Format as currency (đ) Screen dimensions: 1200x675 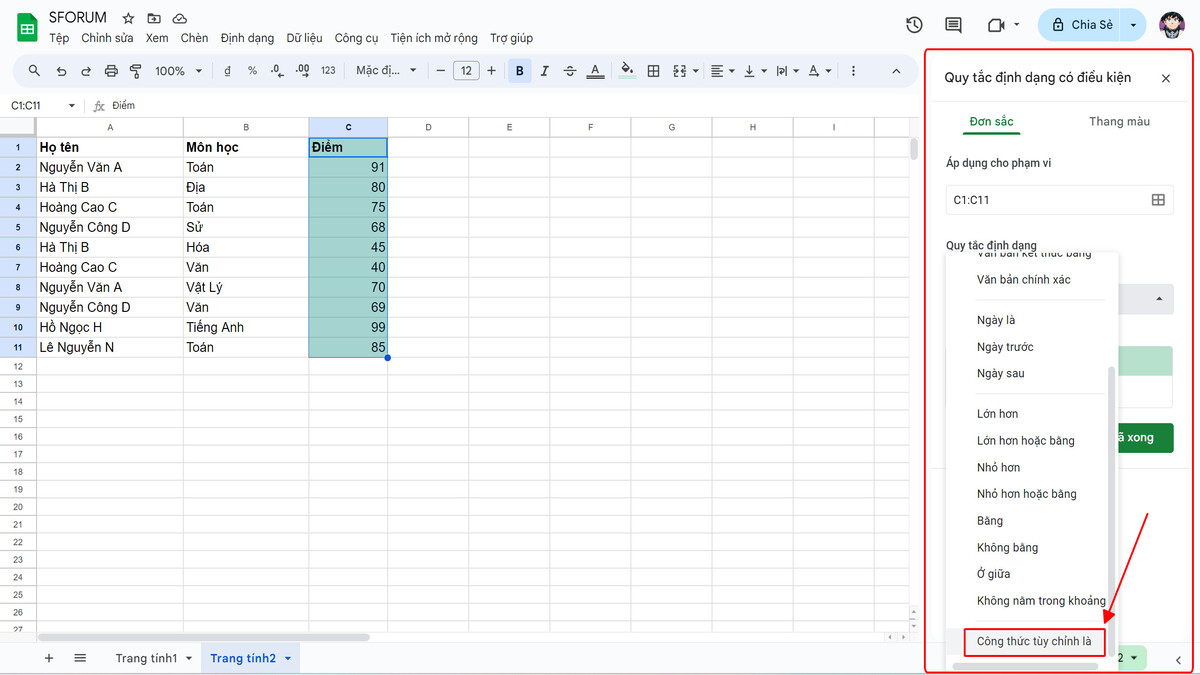coord(228,71)
